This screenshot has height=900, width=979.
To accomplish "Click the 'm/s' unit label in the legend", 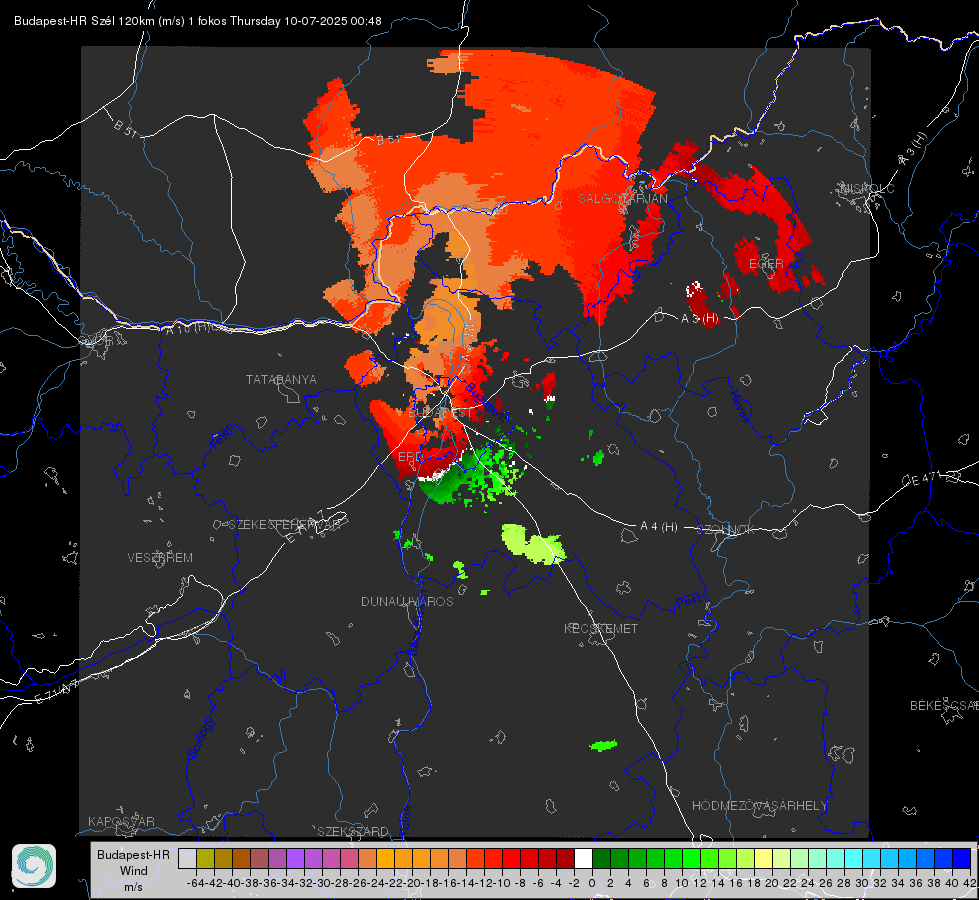I will click(x=133, y=887).
